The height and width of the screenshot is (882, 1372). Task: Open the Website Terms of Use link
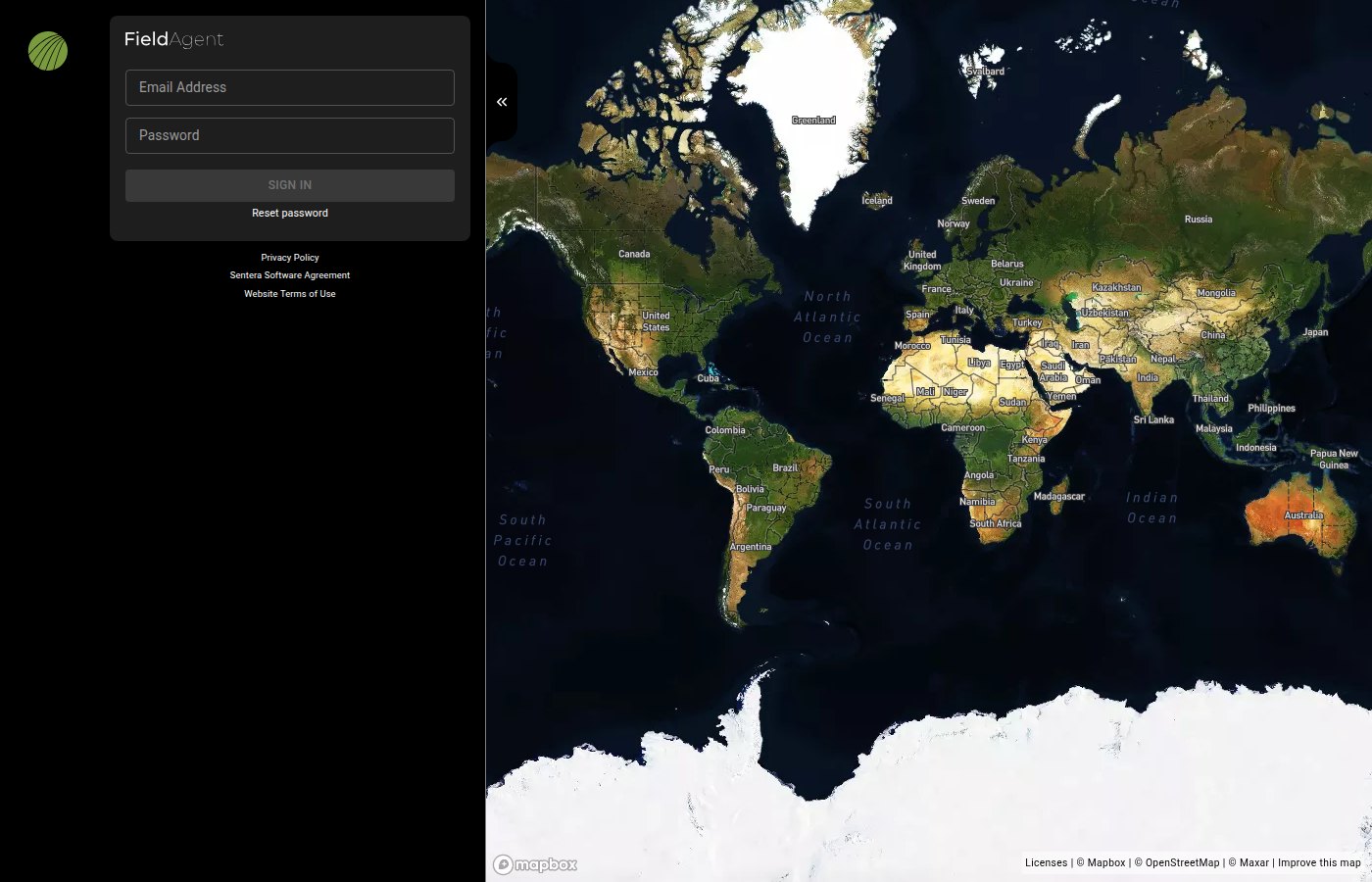[x=290, y=294]
